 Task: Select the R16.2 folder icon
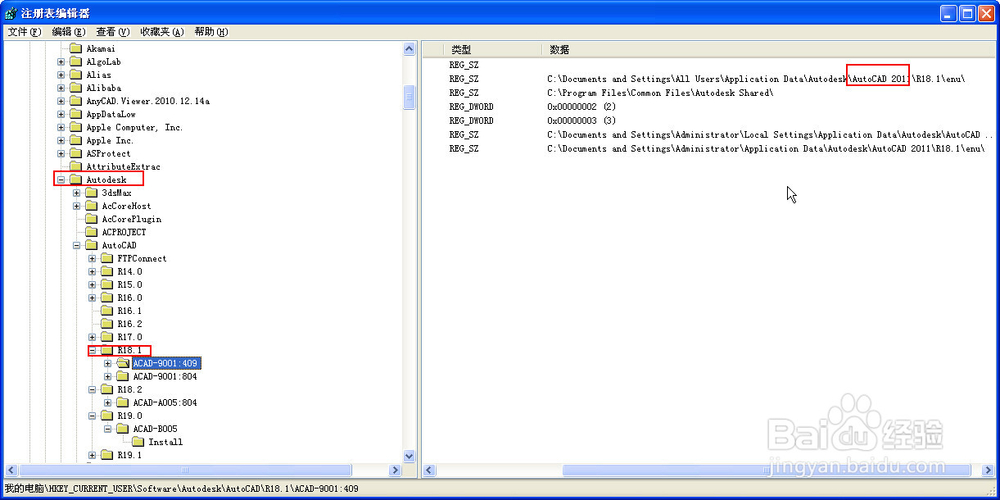click(x=107, y=324)
